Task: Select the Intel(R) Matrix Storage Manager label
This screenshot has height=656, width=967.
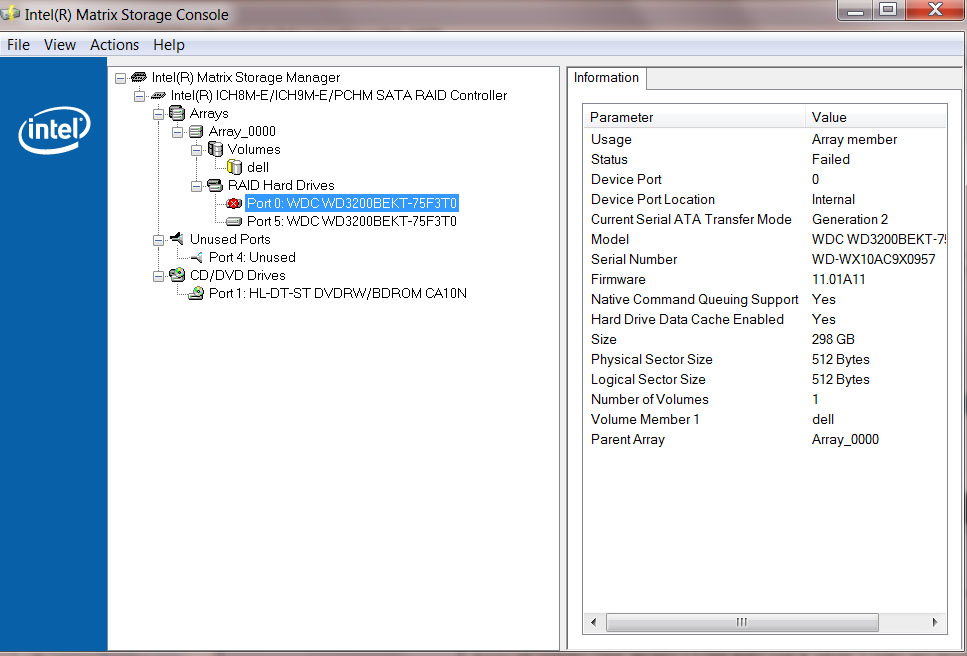Action: 245,78
